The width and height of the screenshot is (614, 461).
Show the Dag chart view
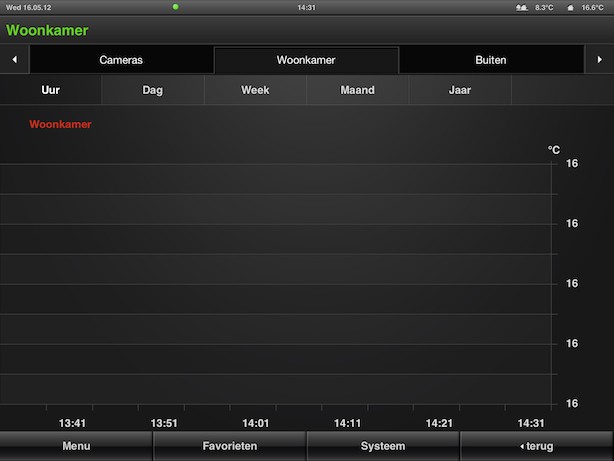(x=153, y=90)
